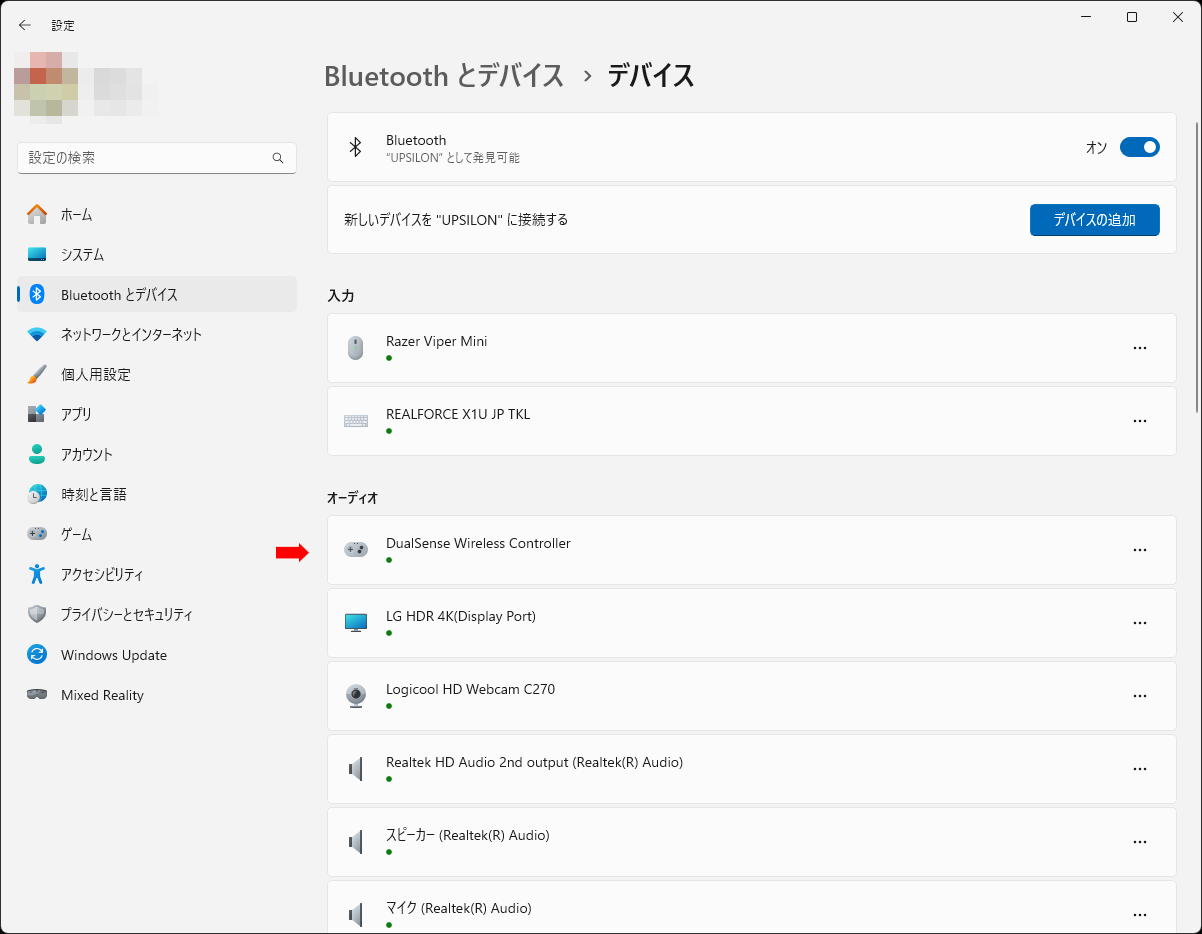1202x934 pixels.
Task: Click the search magnifier icon in the settings search
Action: (x=278, y=158)
